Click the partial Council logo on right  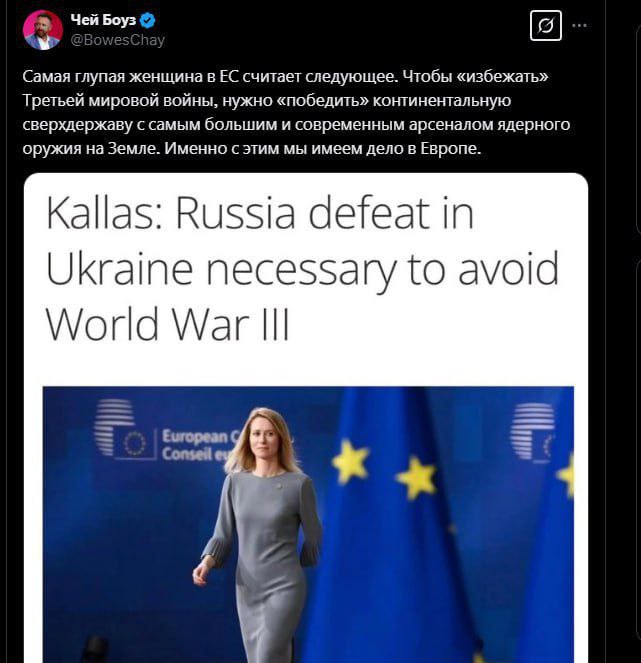(533, 431)
